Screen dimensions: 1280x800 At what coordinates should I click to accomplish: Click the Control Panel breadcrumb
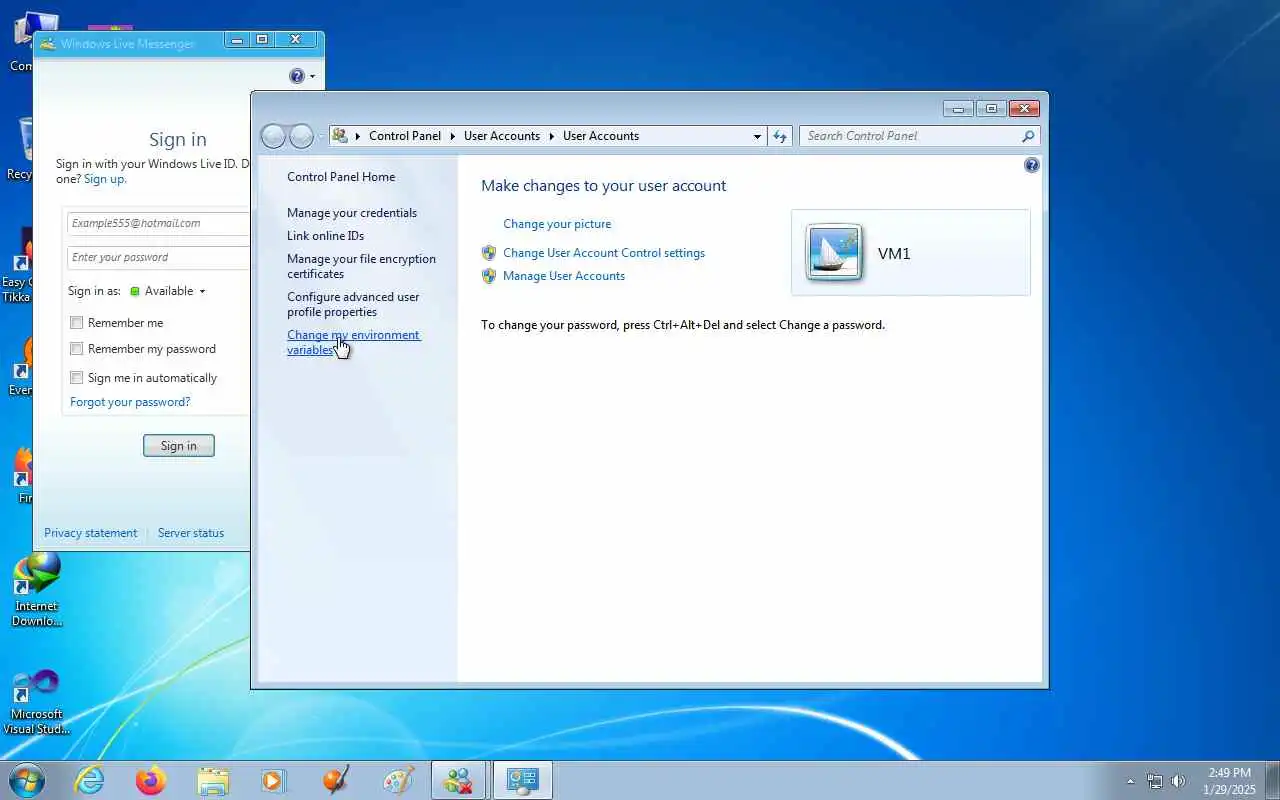tap(405, 136)
